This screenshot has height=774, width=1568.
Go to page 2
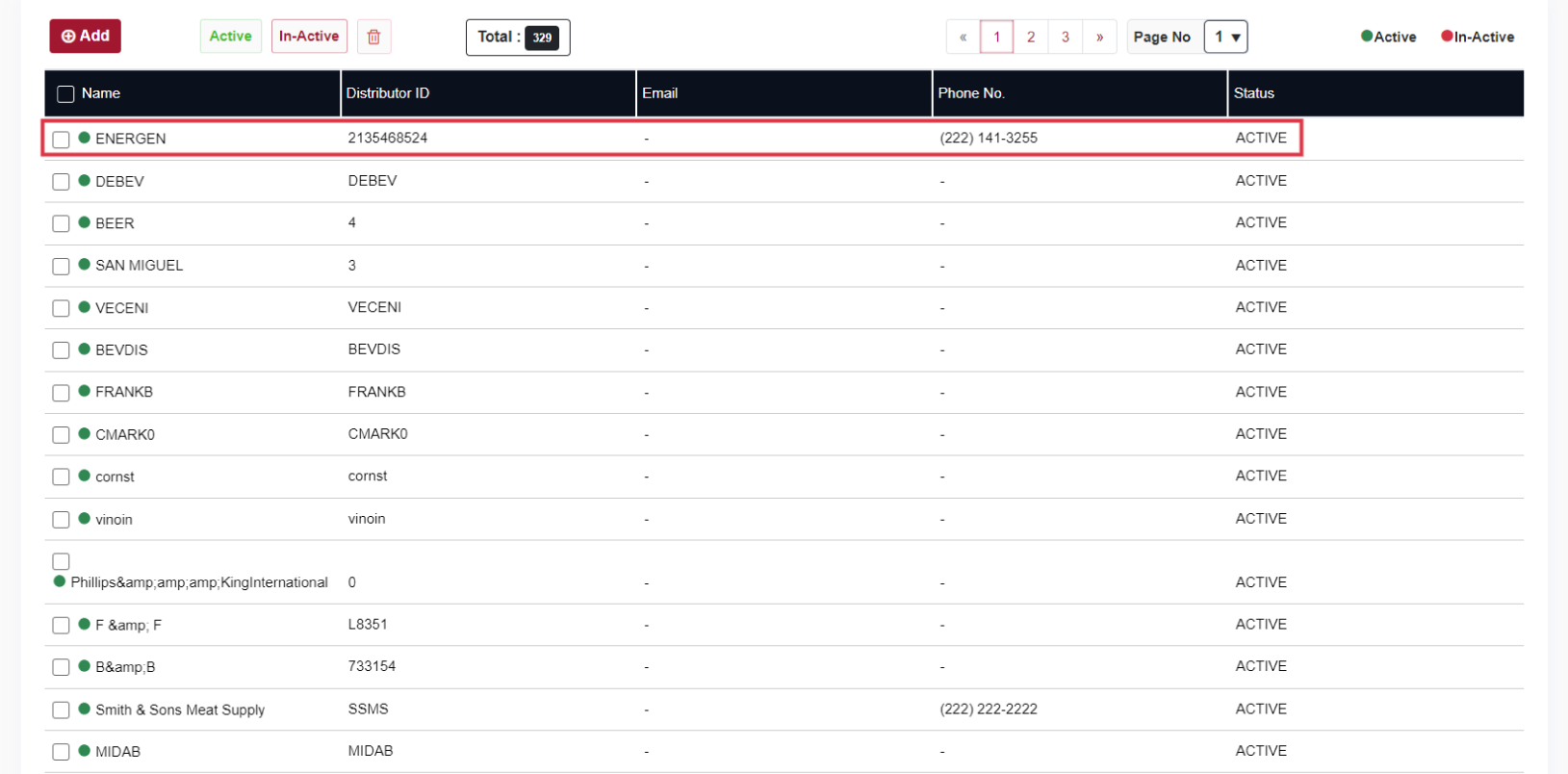coord(1030,37)
